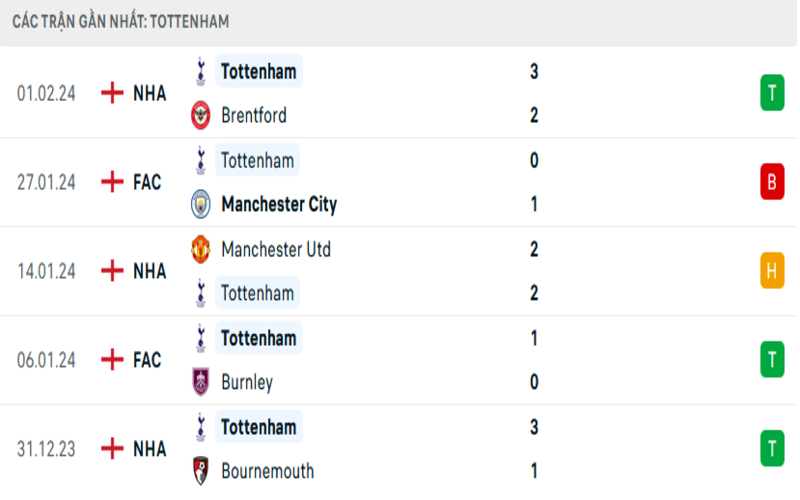
Task: Select the 14.01.24 match date
Action: [47, 270]
